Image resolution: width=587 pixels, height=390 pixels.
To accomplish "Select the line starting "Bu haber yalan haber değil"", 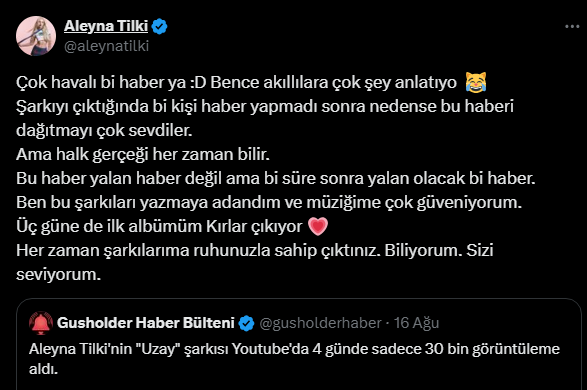I will (x=276, y=179).
